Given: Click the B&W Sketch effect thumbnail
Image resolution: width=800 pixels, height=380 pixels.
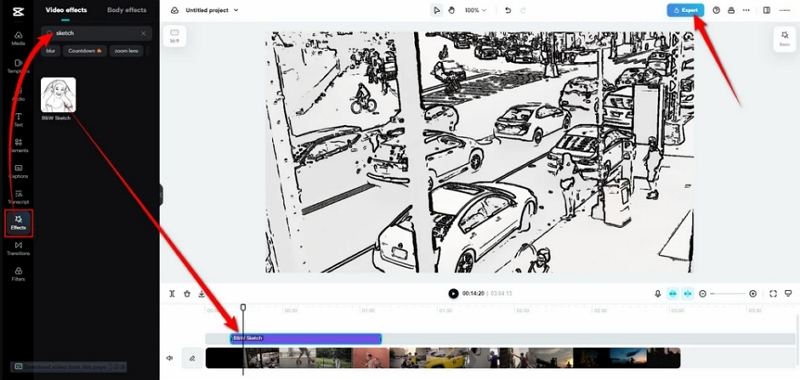Looking at the screenshot, I should point(58,95).
